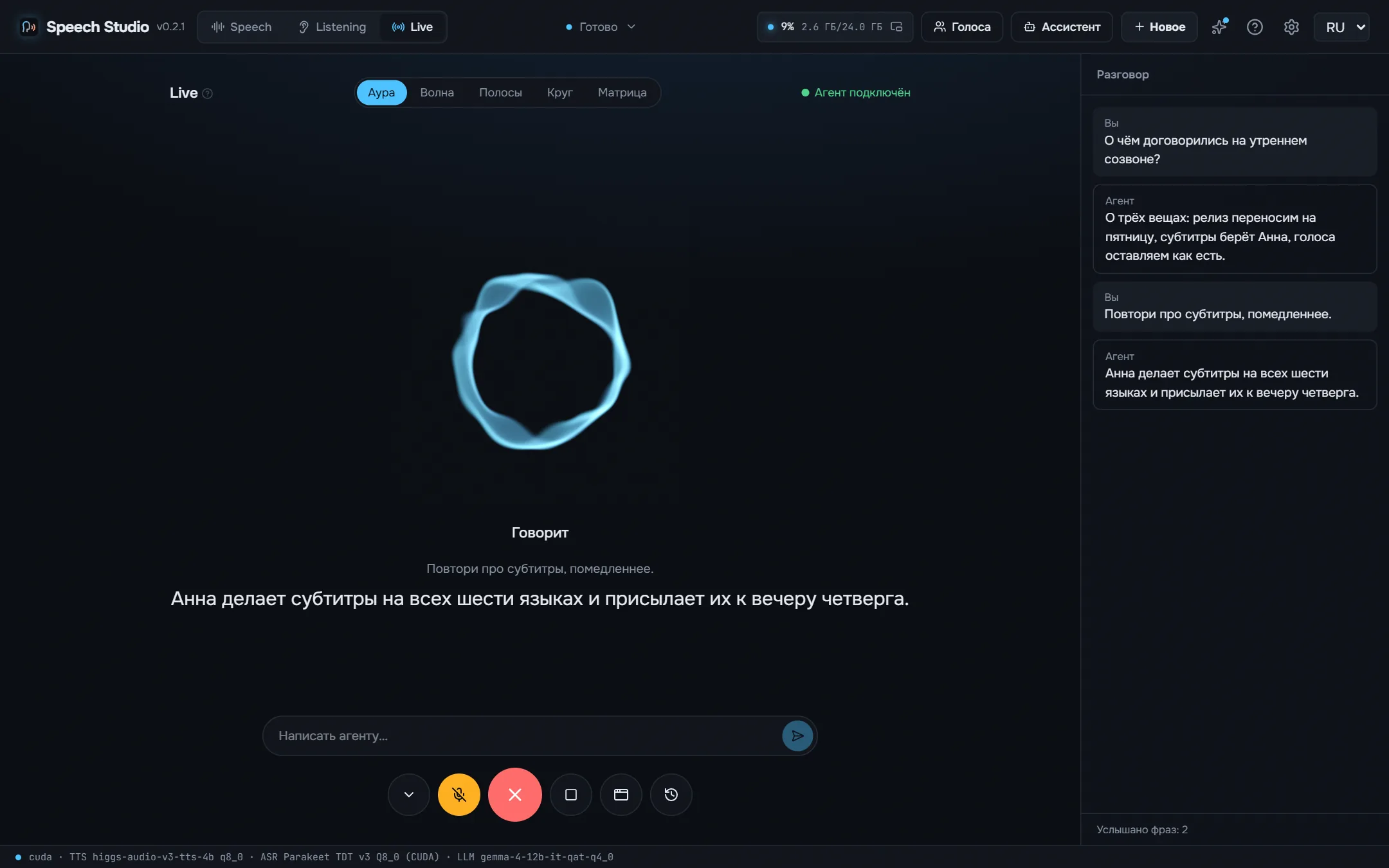Click the Speech Studio logo icon
1389x868 pixels.
pos(28,27)
